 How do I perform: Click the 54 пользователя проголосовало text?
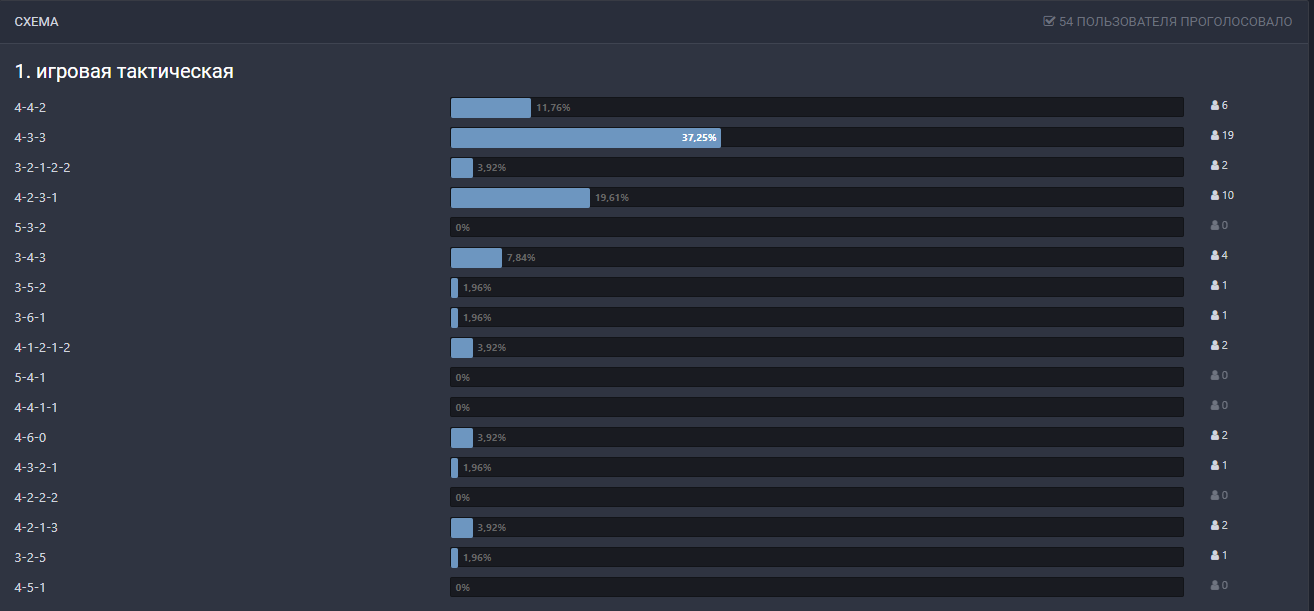coord(1175,21)
